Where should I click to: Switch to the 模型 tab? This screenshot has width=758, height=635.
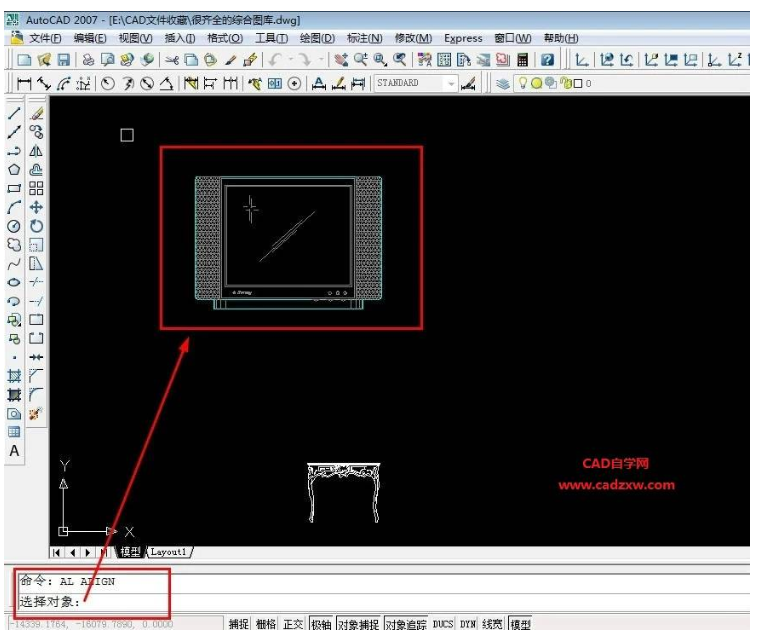click(x=130, y=552)
